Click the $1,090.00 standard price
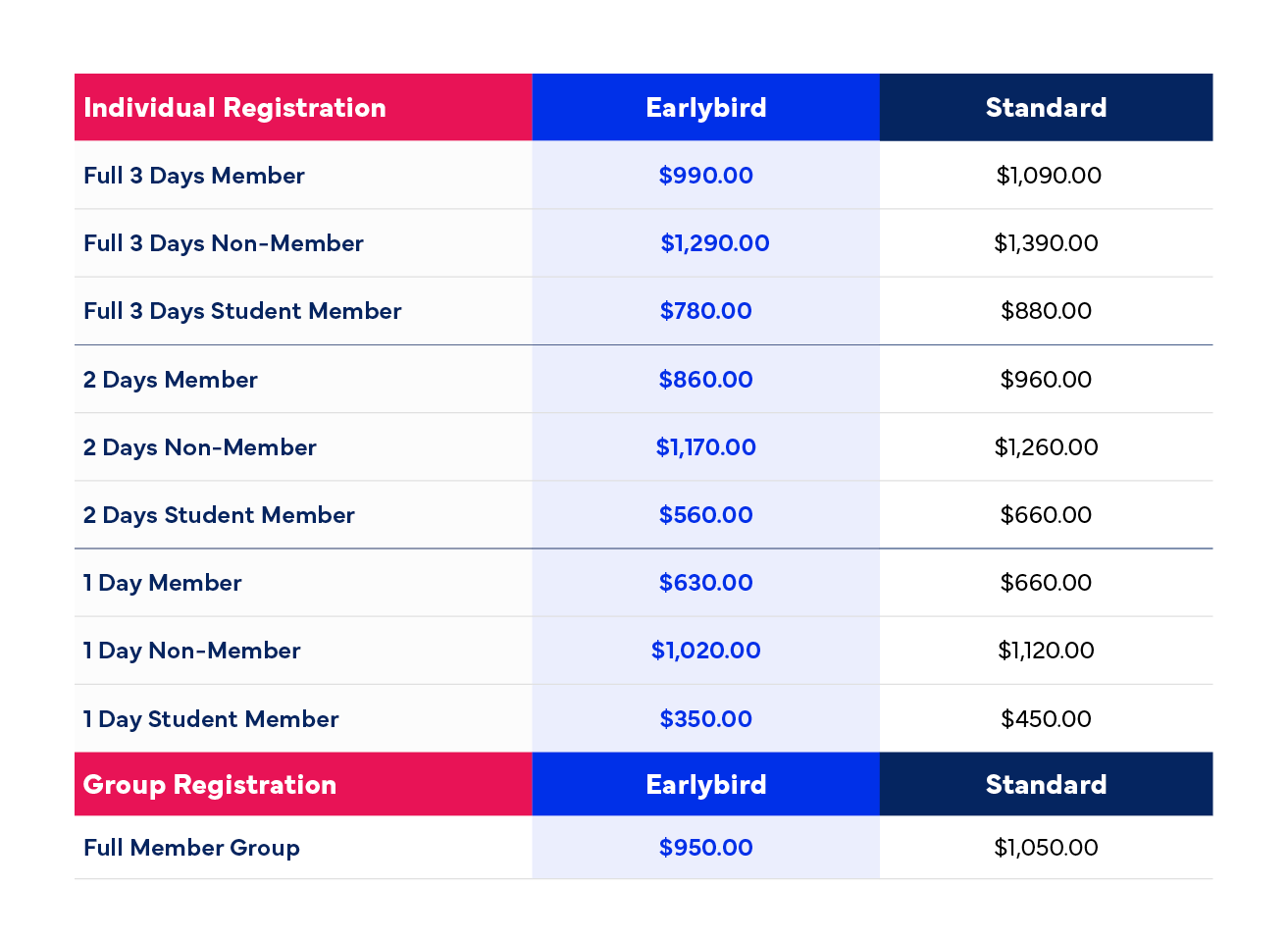Screen dimensions: 1288x940 click(1048, 176)
